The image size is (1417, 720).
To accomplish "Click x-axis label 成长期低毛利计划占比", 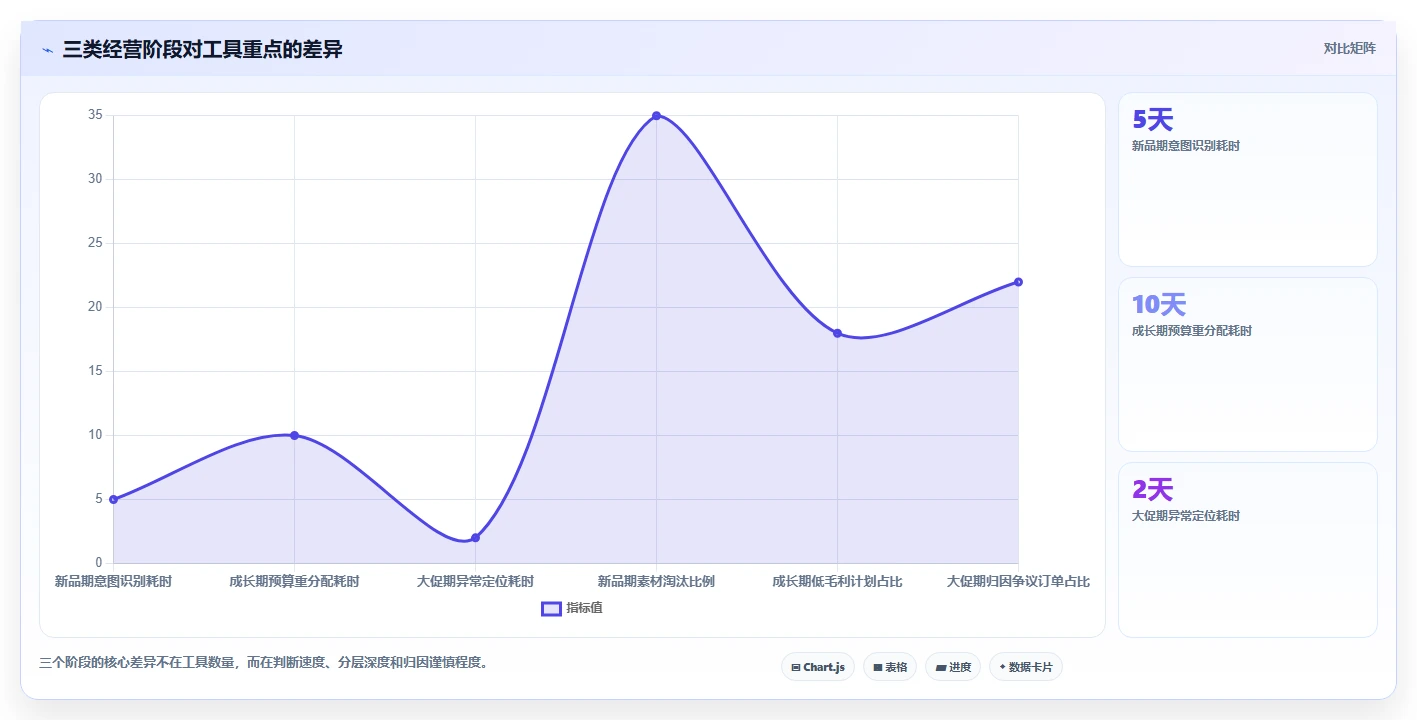I will (x=837, y=581).
